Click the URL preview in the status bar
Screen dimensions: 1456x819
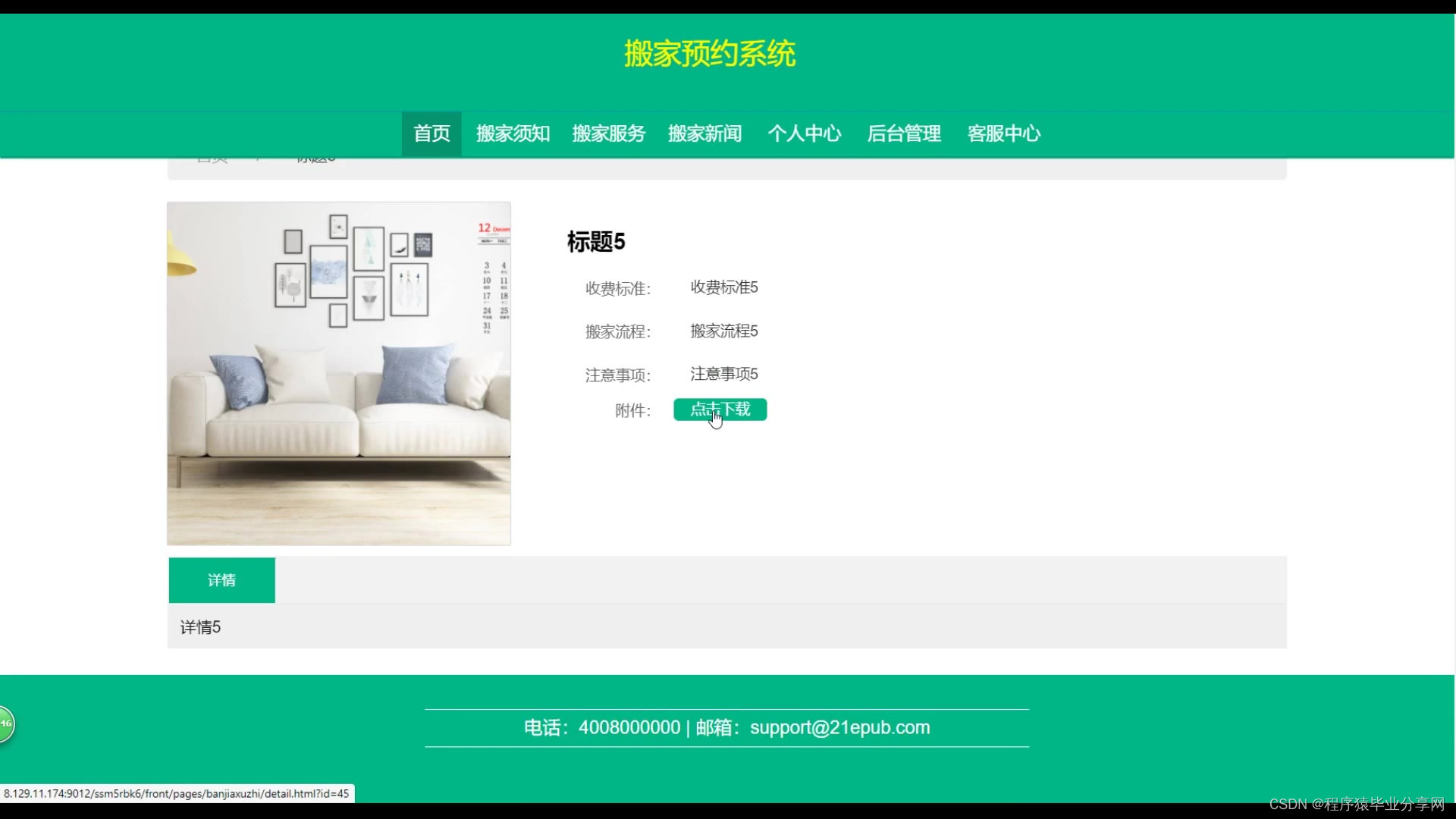pyautogui.click(x=176, y=793)
